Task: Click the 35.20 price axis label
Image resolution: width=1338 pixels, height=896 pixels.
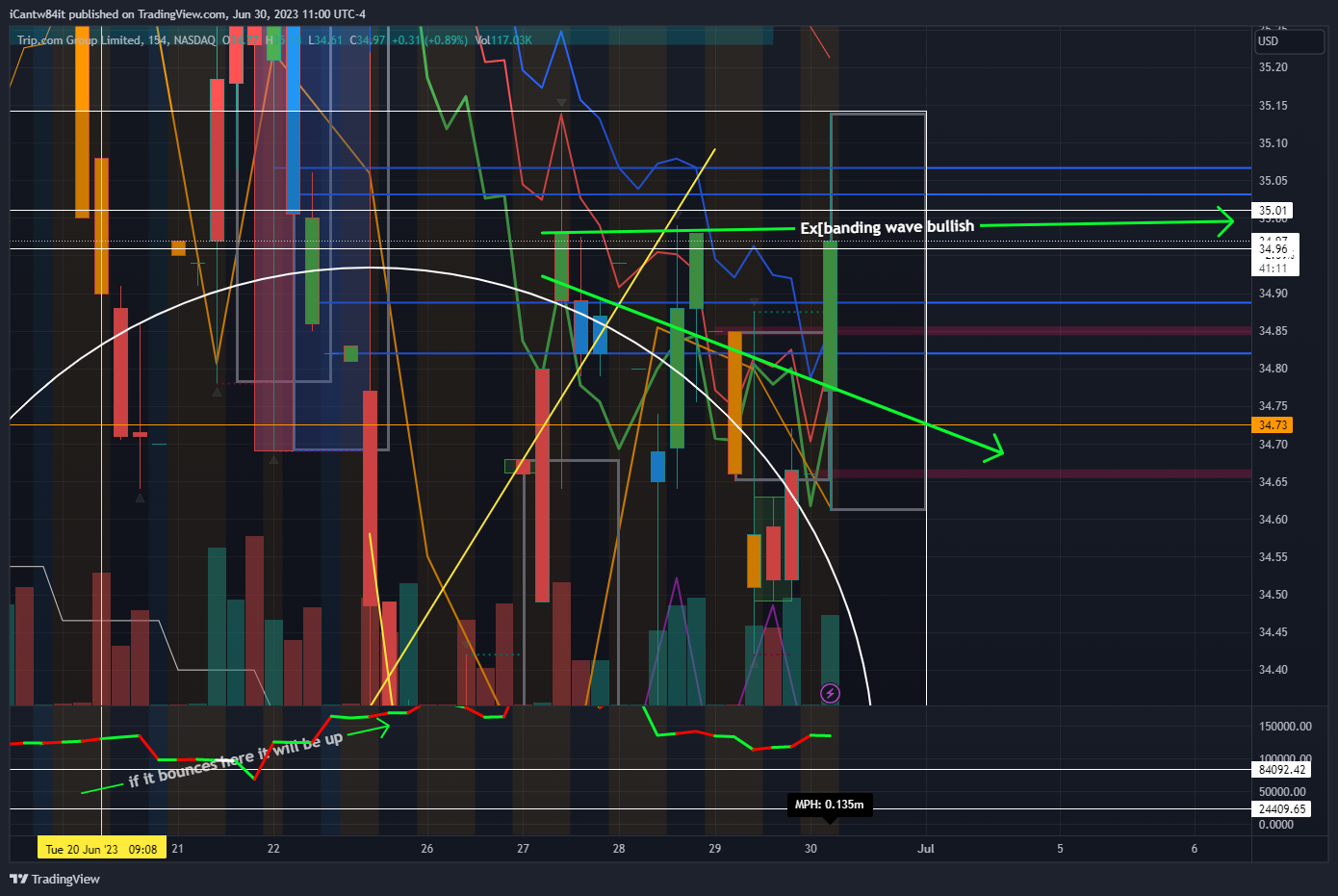Action: coord(1273,67)
